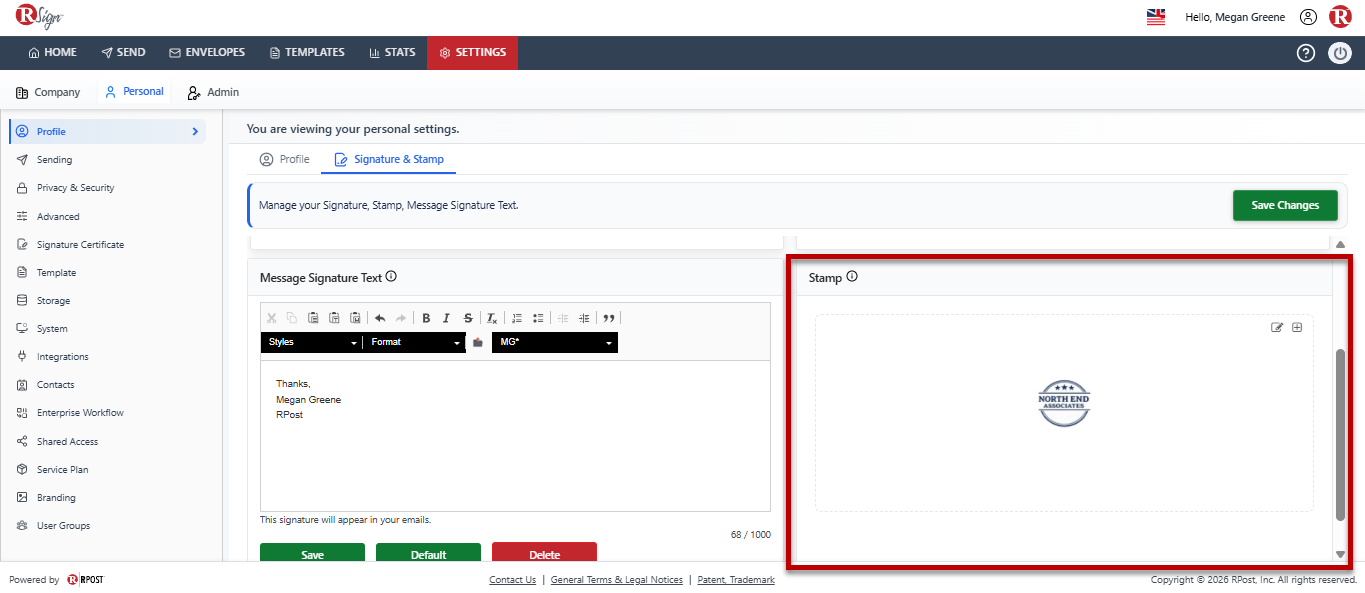Click the help question mark icon
1365x593 pixels.
(1305, 53)
